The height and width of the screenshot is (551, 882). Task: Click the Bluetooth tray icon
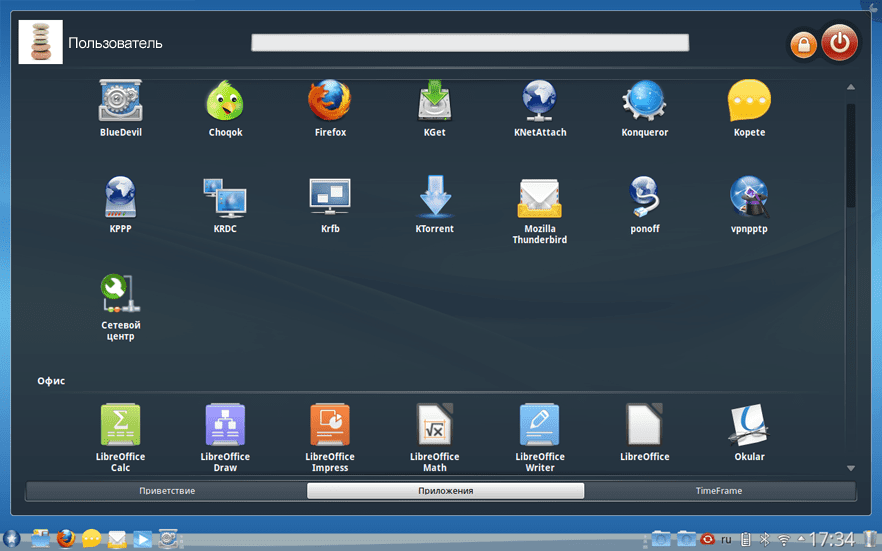click(x=764, y=539)
